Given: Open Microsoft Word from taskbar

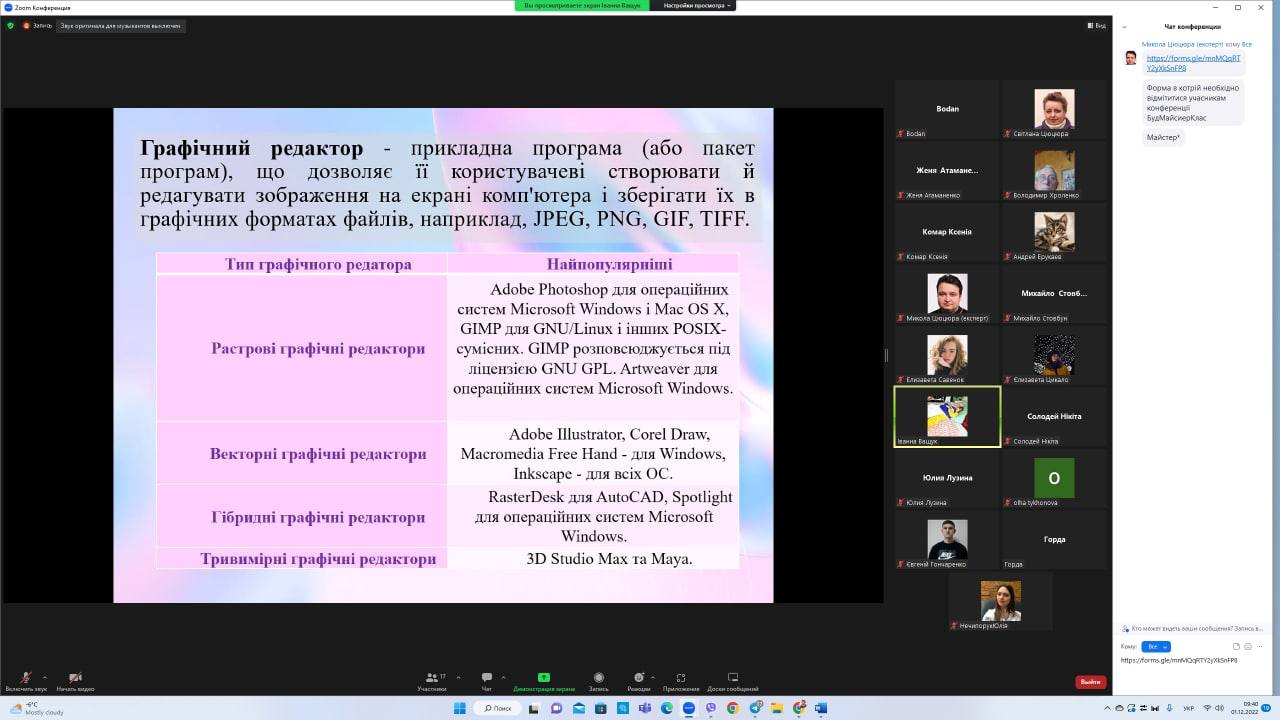Looking at the screenshot, I should click(x=821, y=708).
